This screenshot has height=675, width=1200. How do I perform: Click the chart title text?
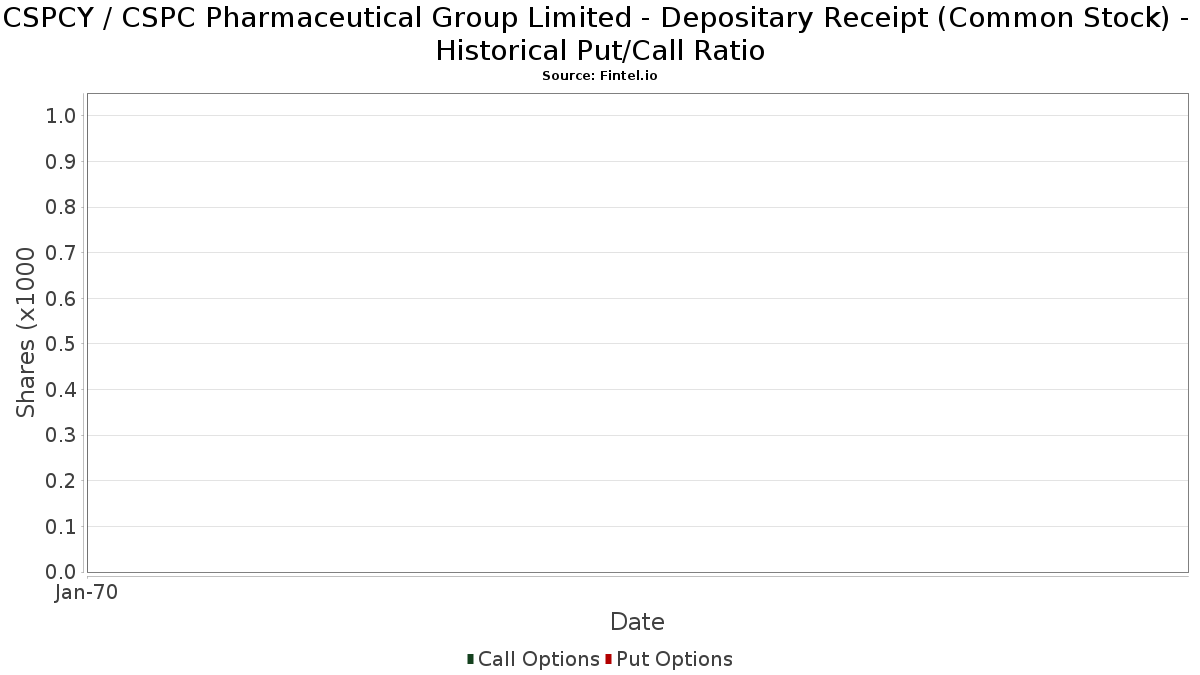pos(600,33)
